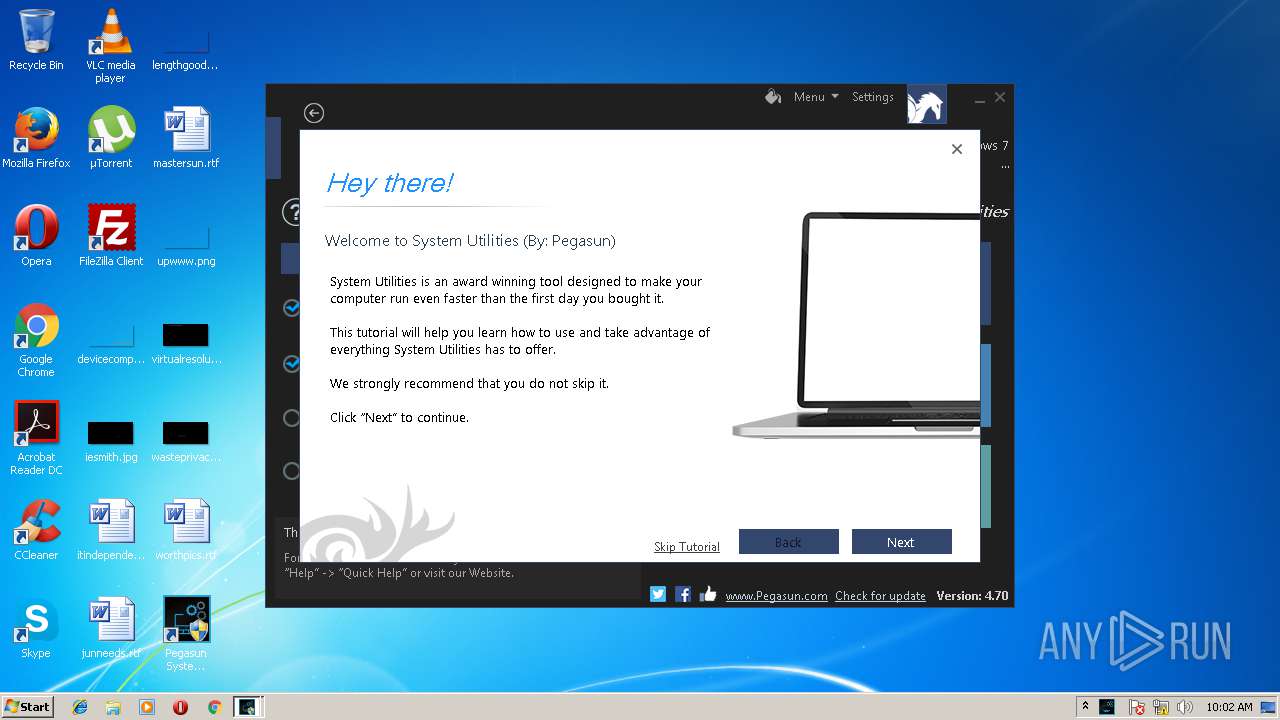Open the Menu dropdown in title bar
1280x720 pixels.
pyautogui.click(x=816, y=97)
